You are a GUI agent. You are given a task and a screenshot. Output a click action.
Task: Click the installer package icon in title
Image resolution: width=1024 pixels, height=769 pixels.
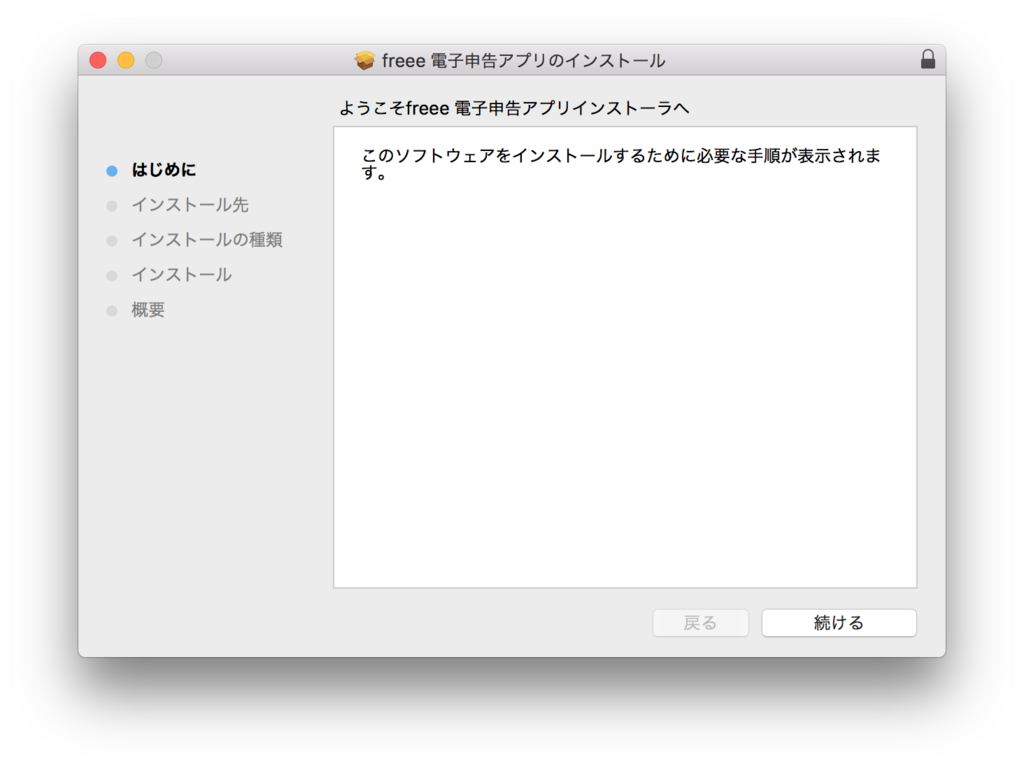pos(364,61)
